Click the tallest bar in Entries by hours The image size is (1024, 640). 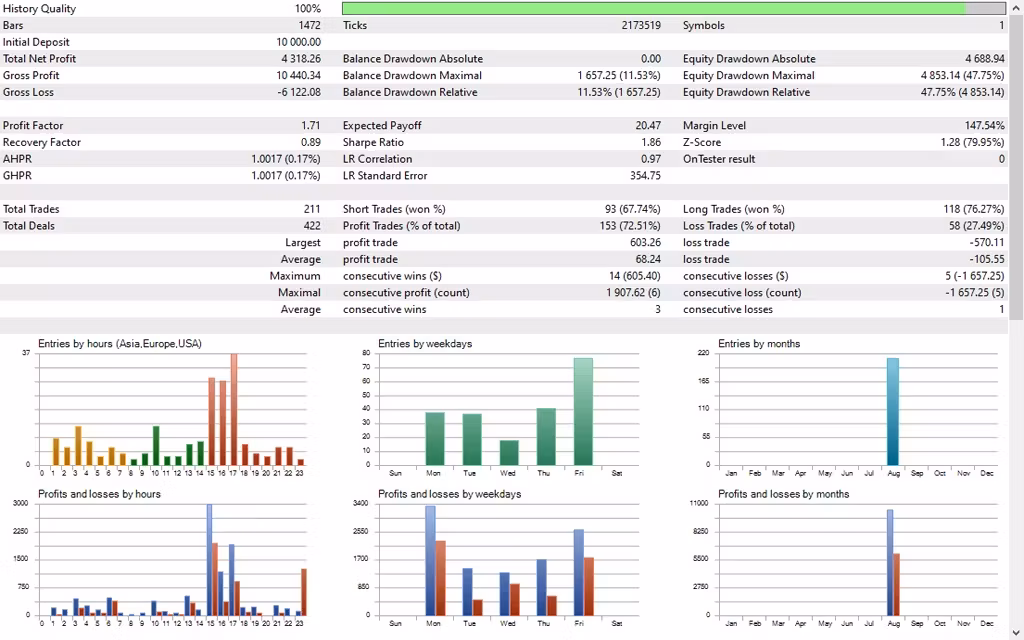click(x=234, y=409)
